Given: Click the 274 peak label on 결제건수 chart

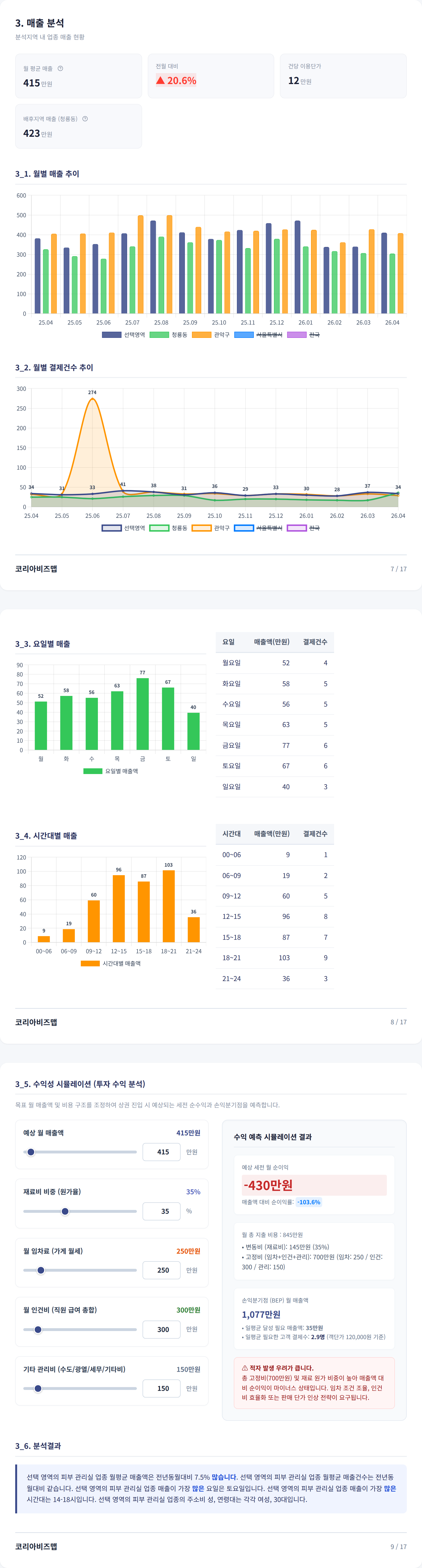Looking at the screenshot, I should click(x=92, y=393).
